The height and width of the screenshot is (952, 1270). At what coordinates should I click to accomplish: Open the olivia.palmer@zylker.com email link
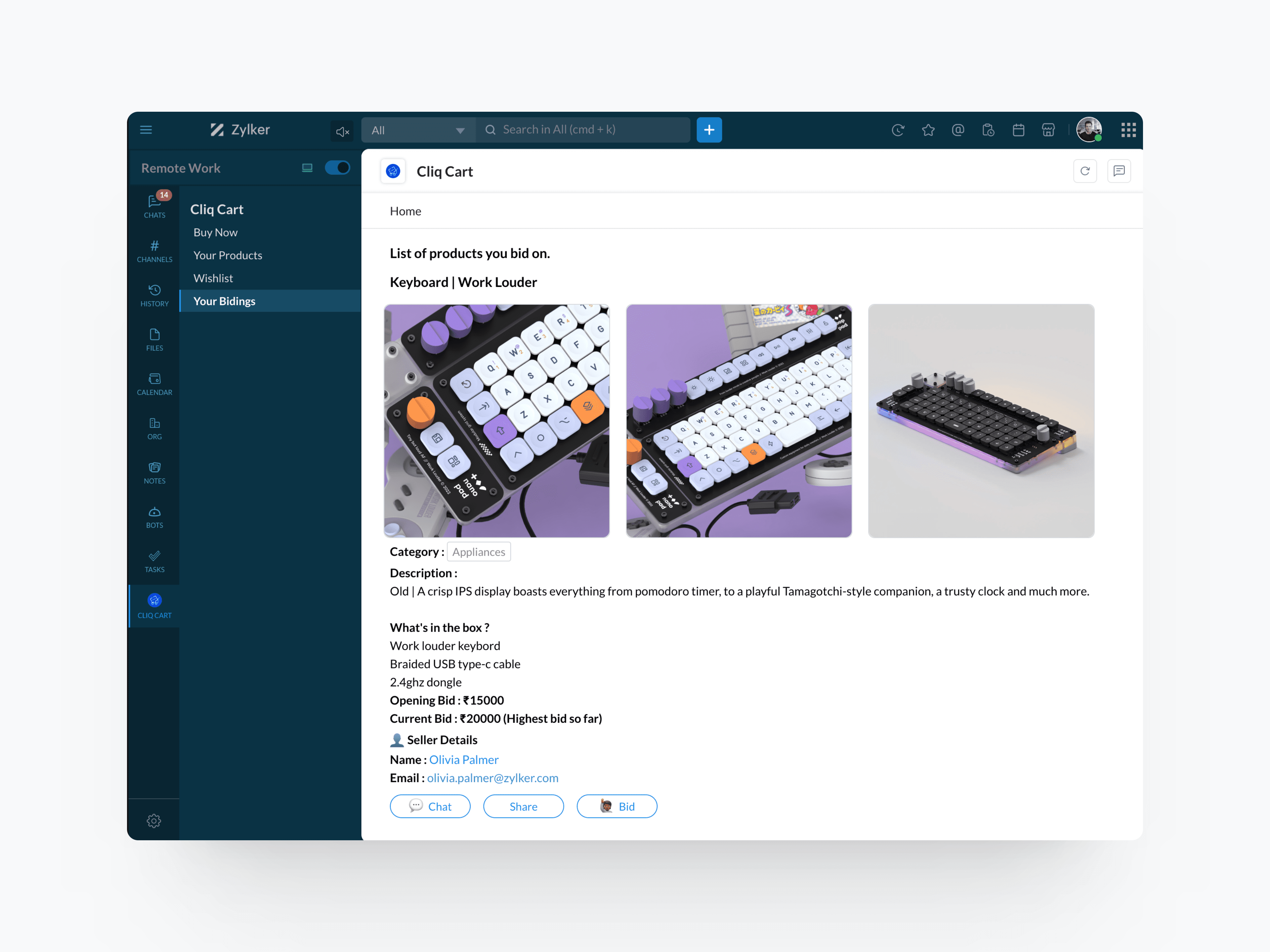[492, 777]
